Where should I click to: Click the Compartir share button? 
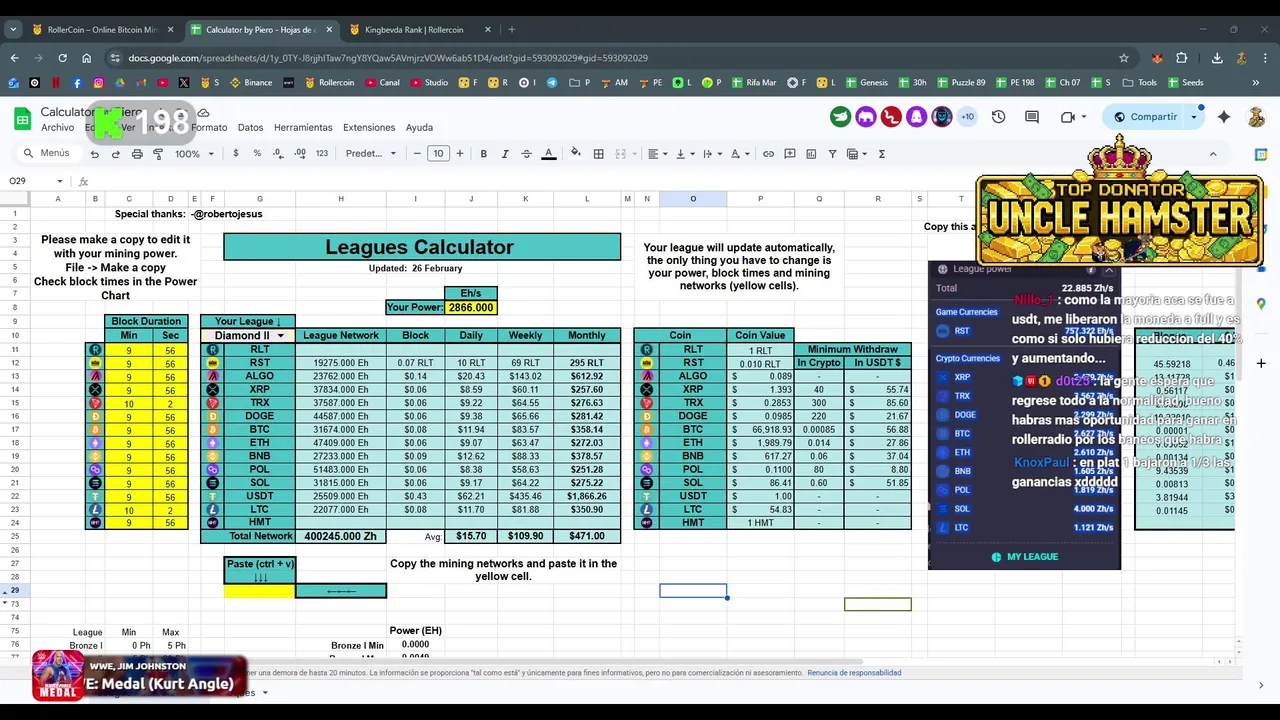click(1145, 117)
